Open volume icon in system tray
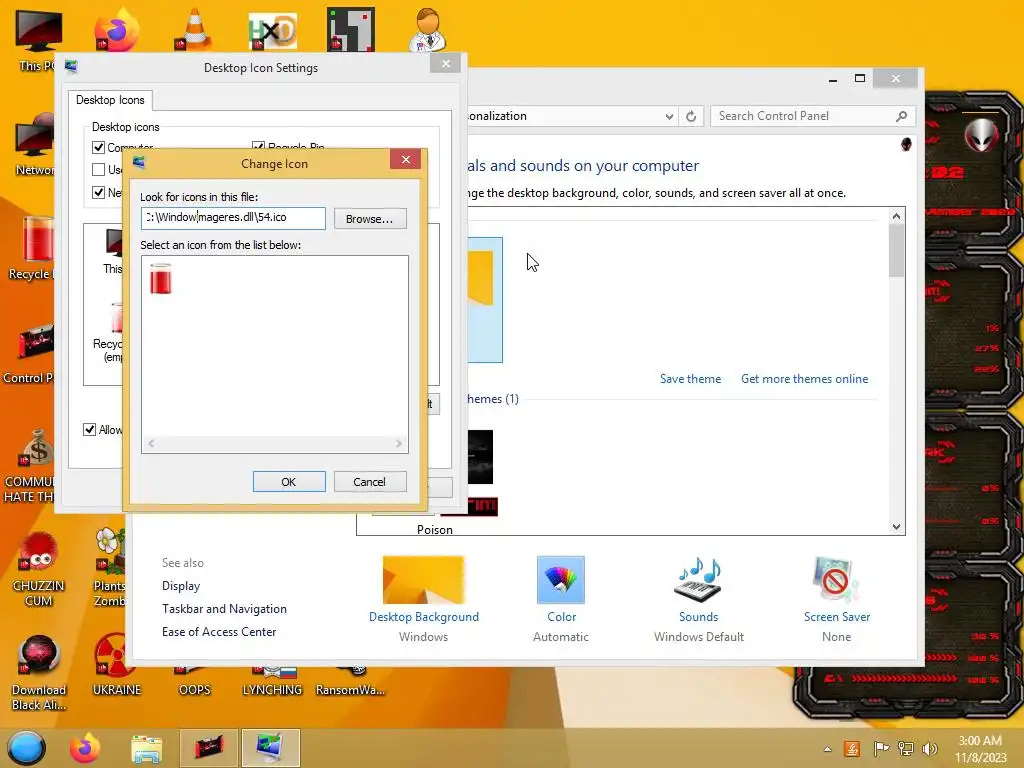Viewport: 1024px width, 768px height. click(x=930, y=748)
